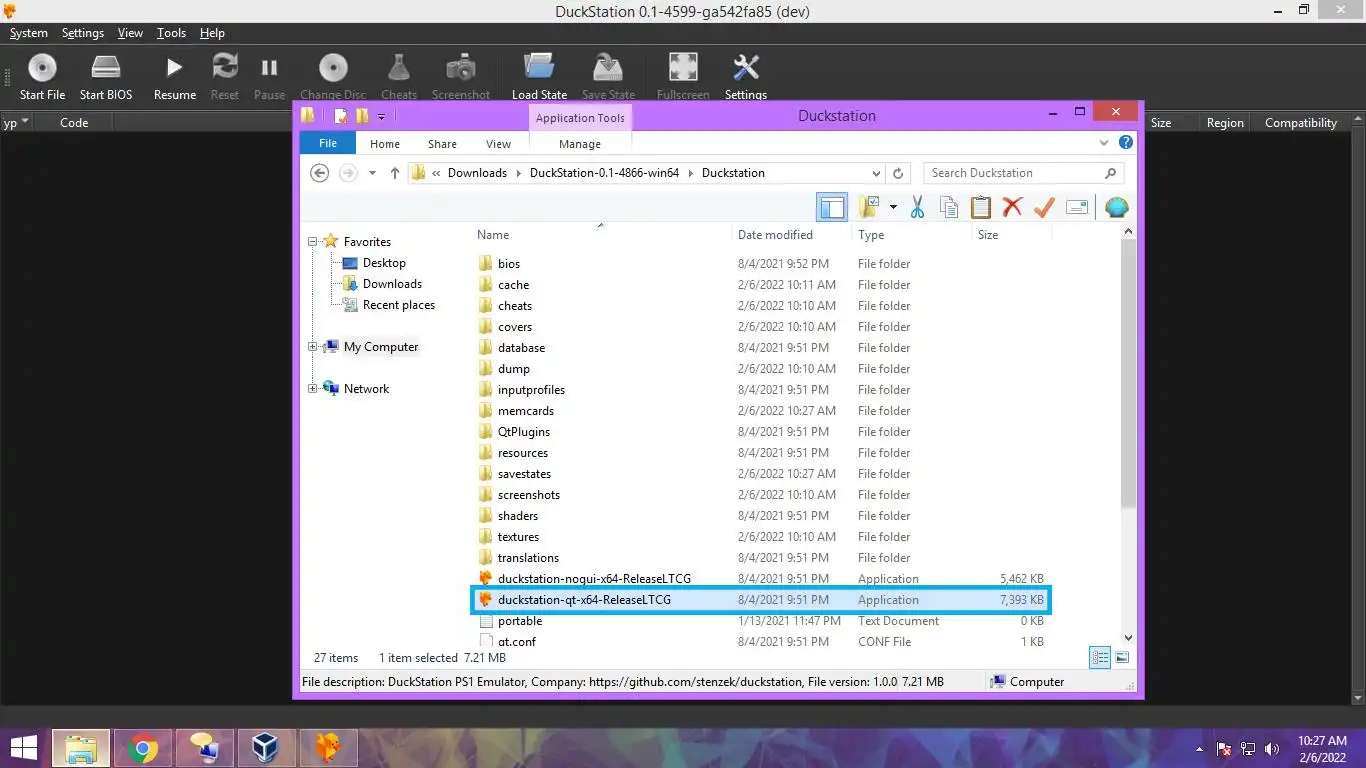The height and width of the screenshot is (768, 1366).
Task: Collapse the Favorites tree node
Action: [x=313, y=242]
